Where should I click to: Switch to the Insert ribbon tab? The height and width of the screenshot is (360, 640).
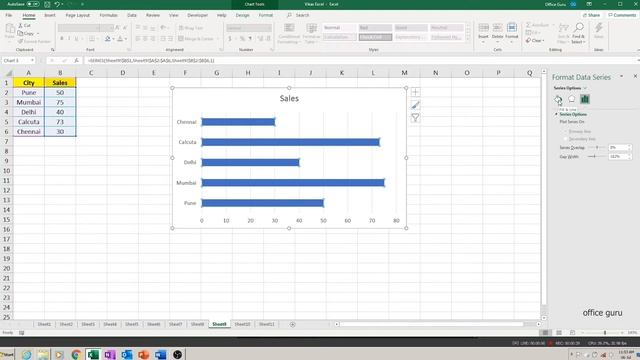tap(50, 15)
